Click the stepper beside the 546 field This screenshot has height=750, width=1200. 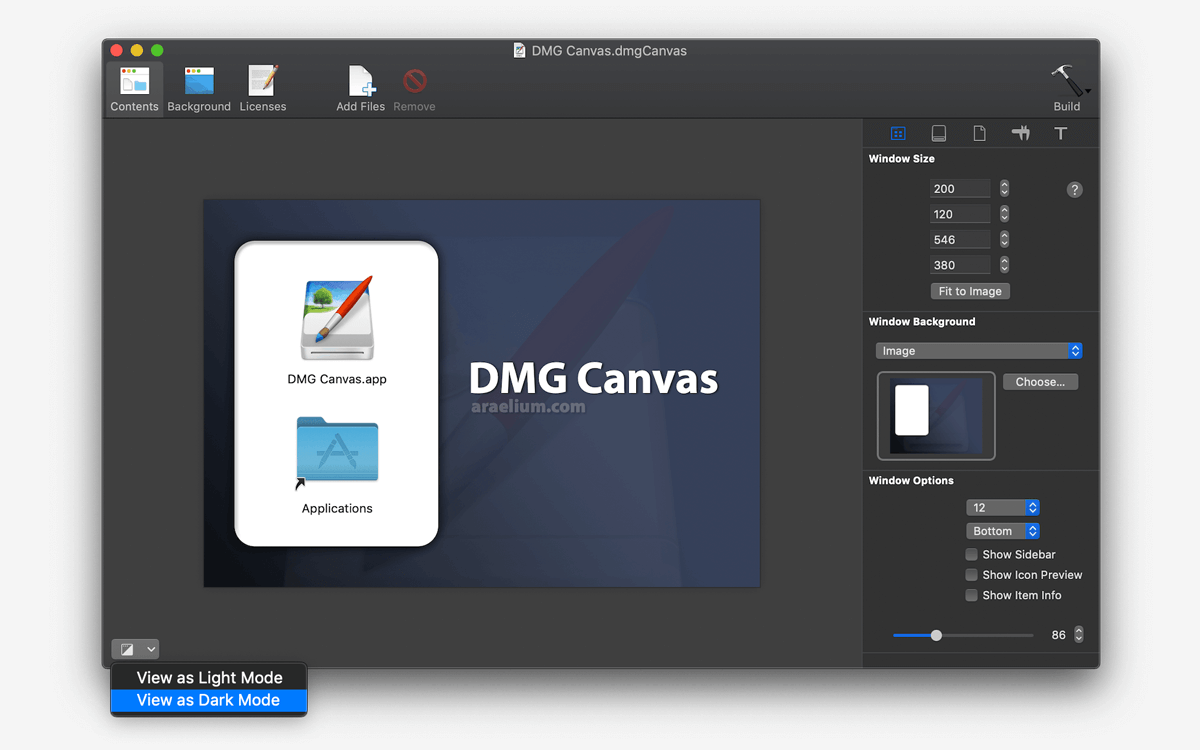1004,240
